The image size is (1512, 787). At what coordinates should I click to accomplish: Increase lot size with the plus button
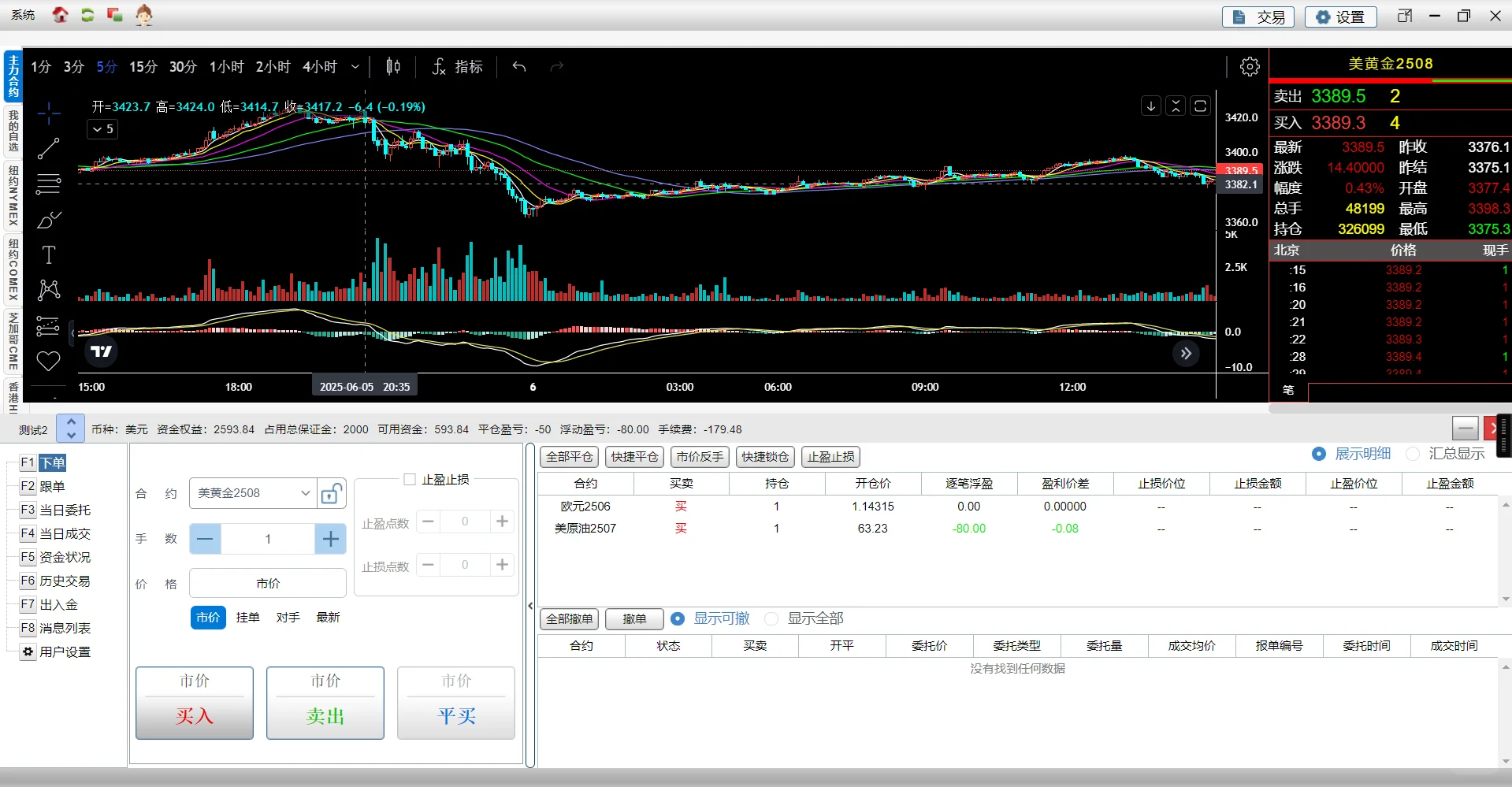pos(331,539)
